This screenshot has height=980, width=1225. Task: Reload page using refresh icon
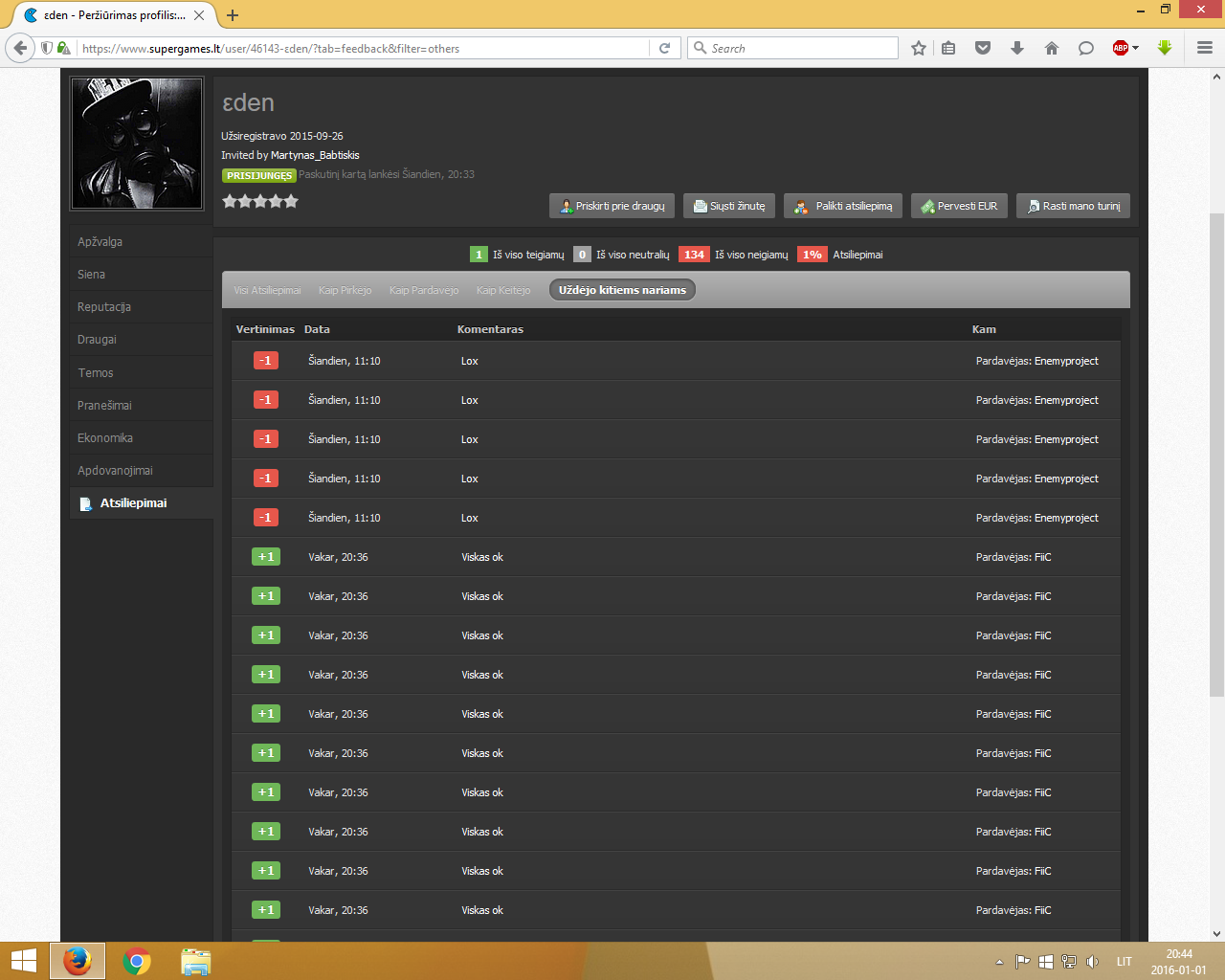[664, 48]
